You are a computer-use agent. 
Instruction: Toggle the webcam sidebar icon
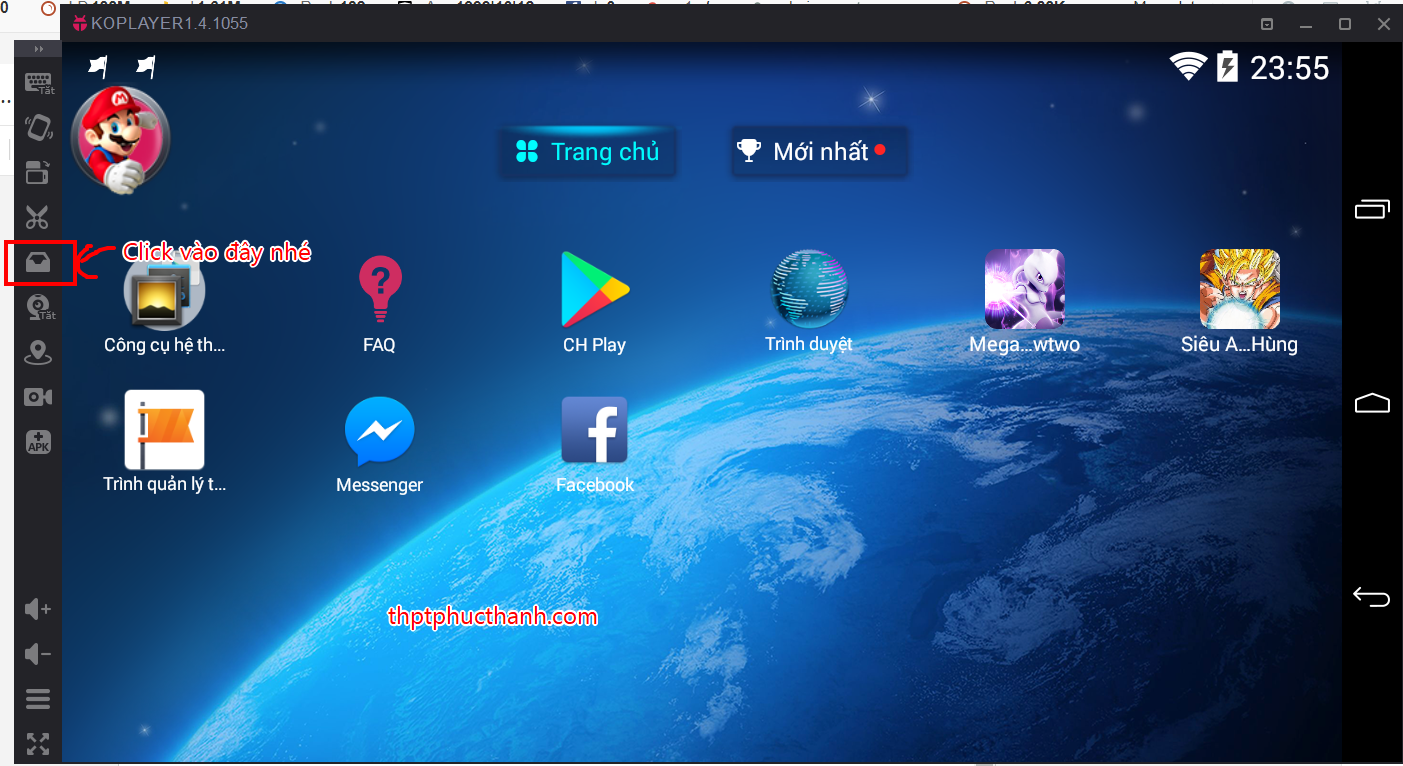(x=40, y=308)
